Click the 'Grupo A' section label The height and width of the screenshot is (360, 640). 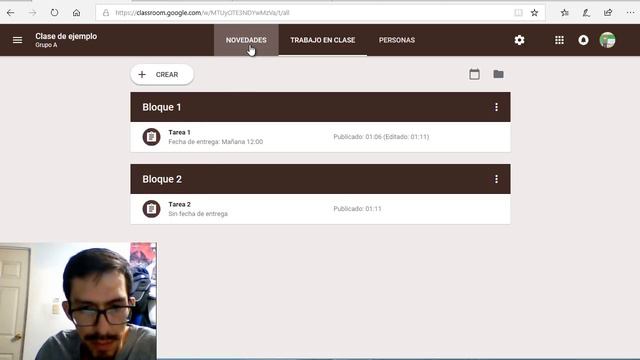pos(46,45)
